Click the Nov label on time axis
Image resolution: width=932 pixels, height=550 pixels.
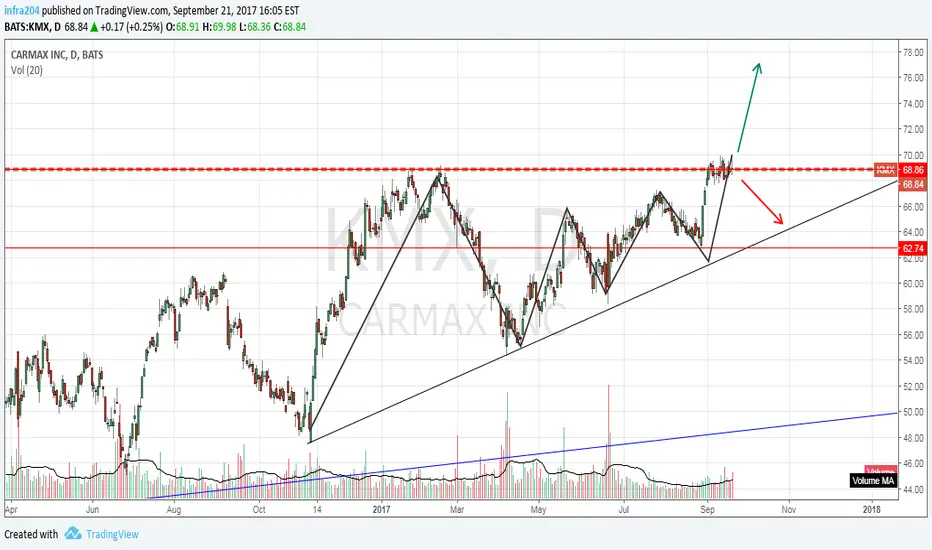[x=789, y=510]
